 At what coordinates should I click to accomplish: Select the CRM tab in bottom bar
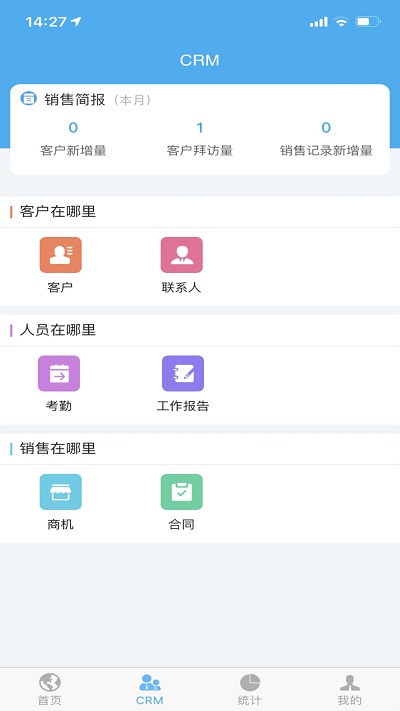(150, 689)
